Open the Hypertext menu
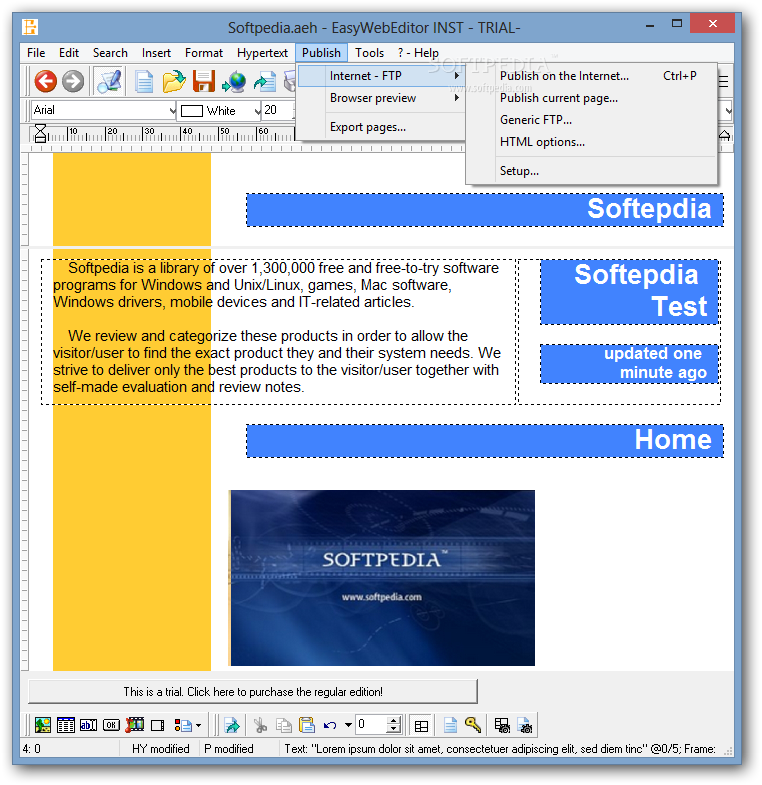The height and width of the screenshot is (785, 762). pyautogui.click(x=262, y=53)
